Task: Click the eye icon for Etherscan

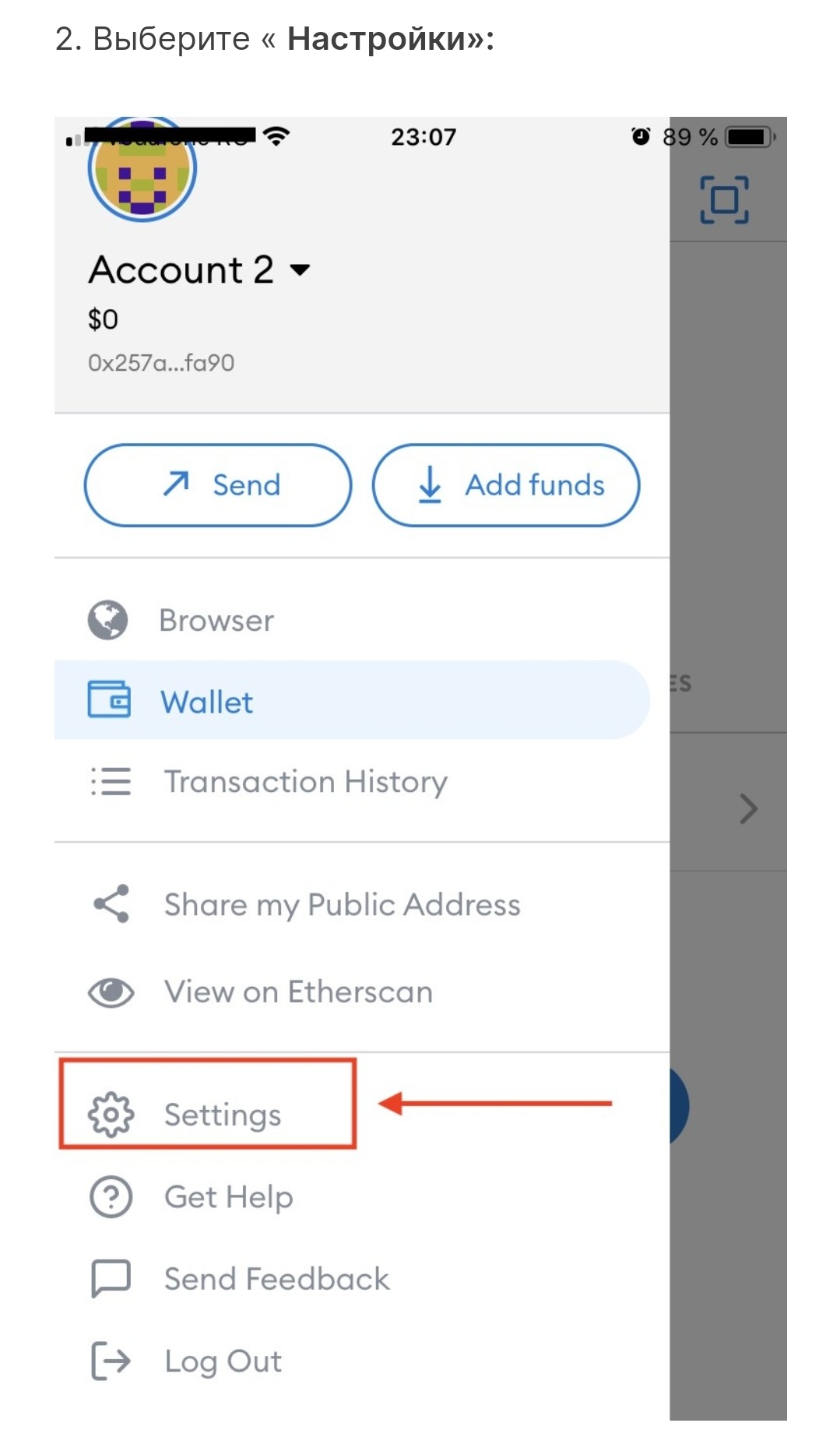Action: [x=111, y=992]
